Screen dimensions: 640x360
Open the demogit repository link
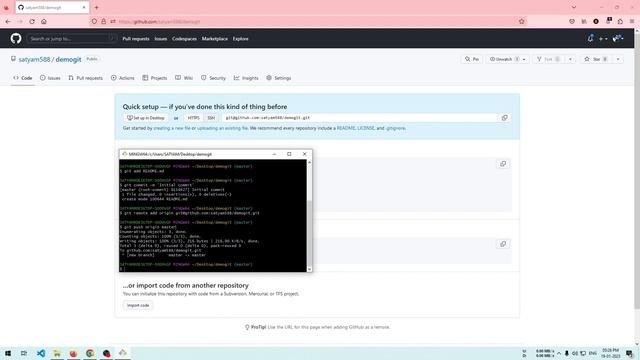pos(68,59)
